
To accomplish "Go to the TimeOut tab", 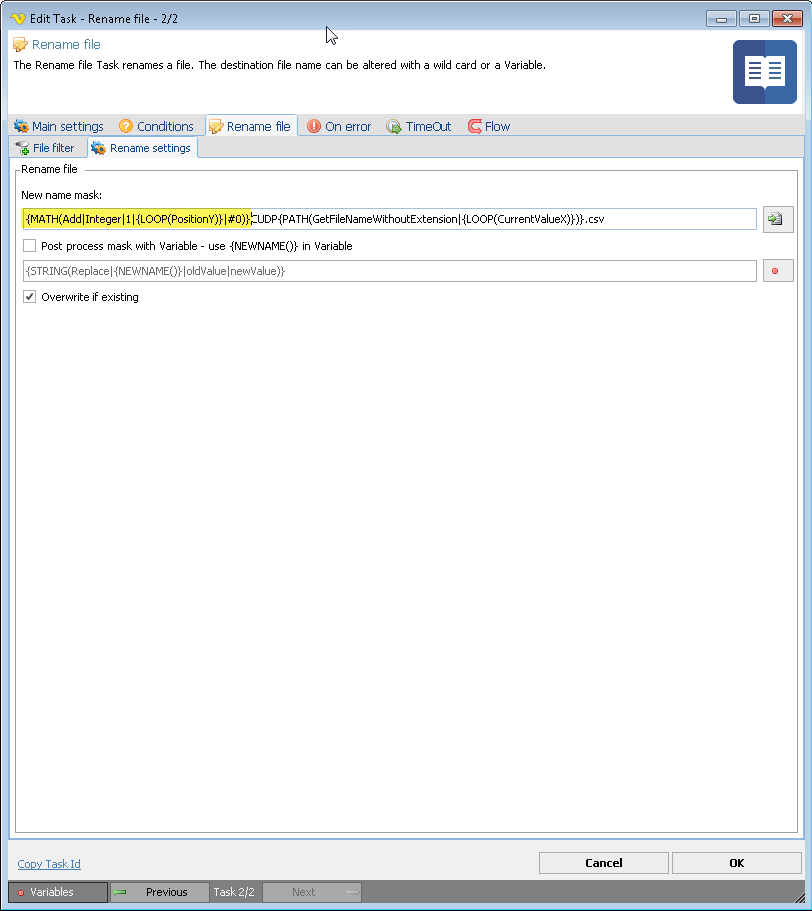I will tap(419, 127).
